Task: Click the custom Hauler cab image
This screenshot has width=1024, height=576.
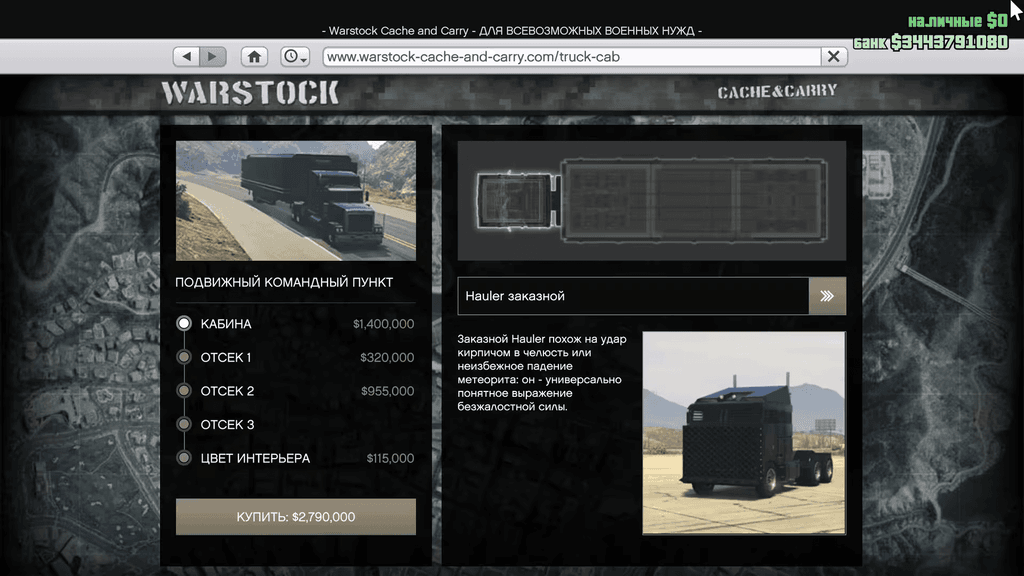Action: 744,433
